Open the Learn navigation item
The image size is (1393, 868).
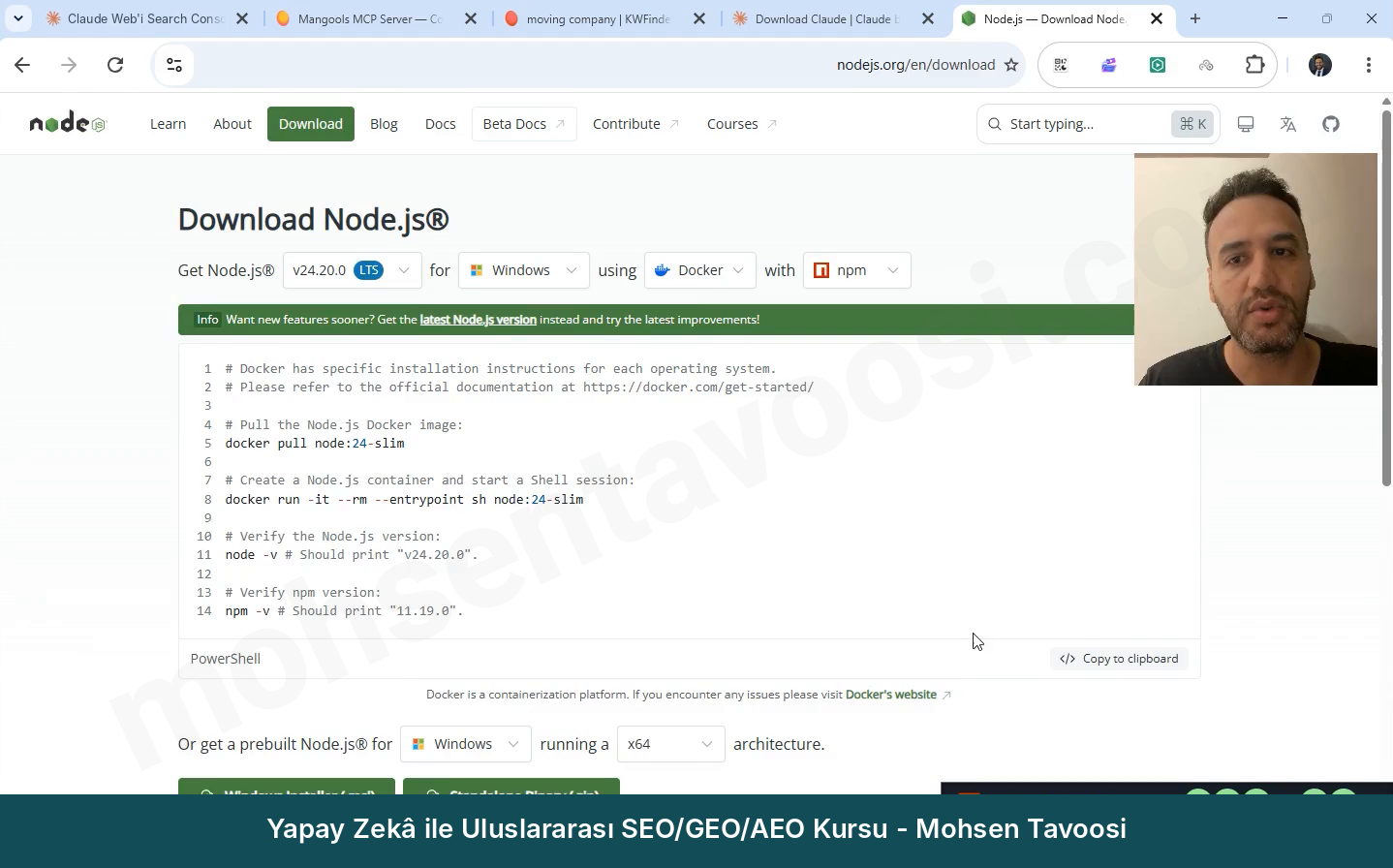[x=168, y=124]
